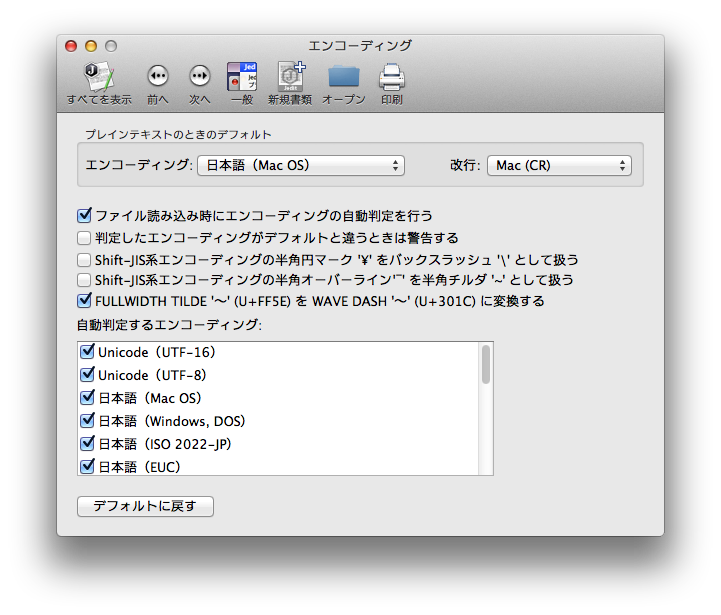Click the デフォルトに戻す button
The width and height of the screenshot is (721, 615).
[145, 506]
